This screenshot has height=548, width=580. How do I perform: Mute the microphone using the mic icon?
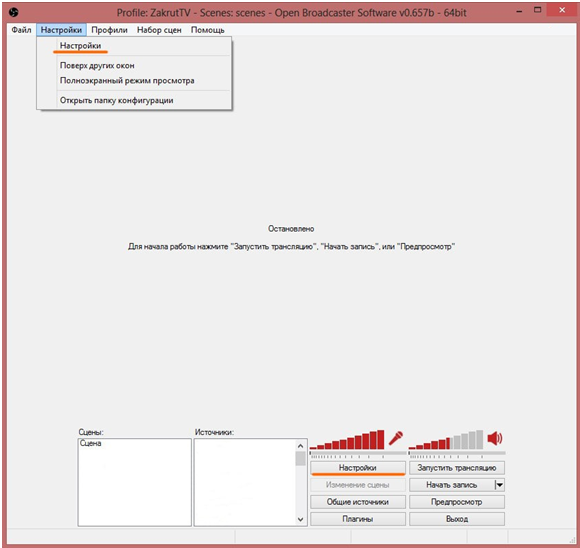(x=395, y=438)
